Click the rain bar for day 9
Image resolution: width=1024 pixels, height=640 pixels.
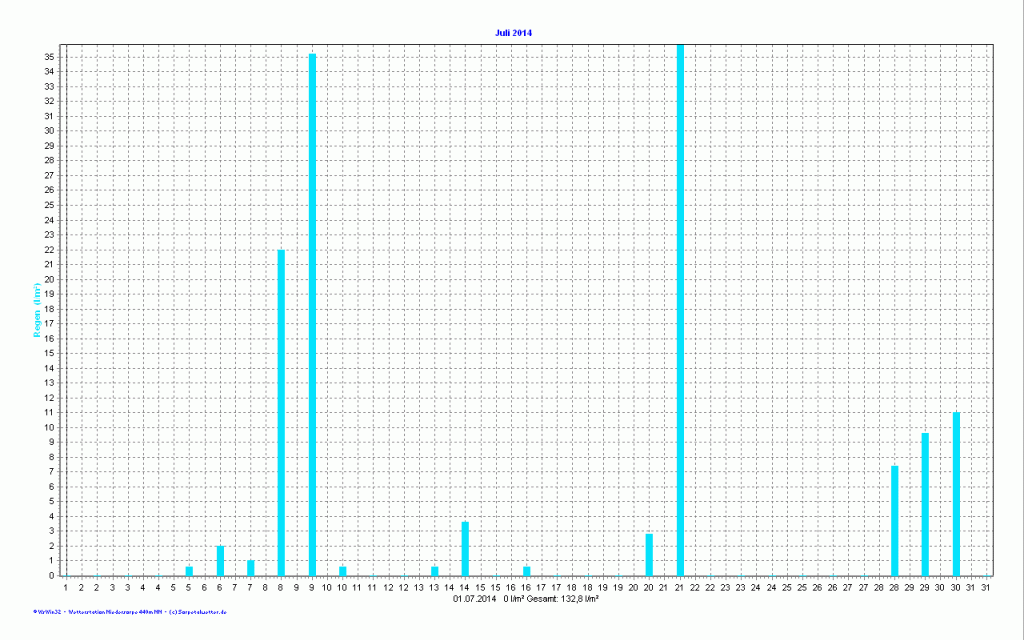[x=312, y=314]
